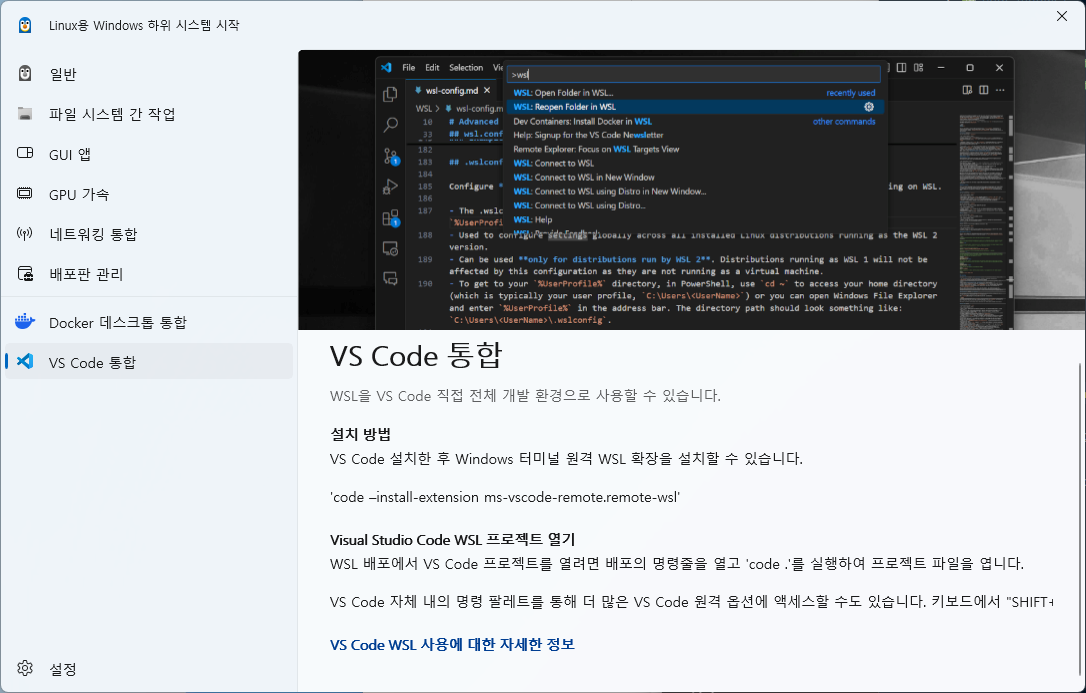Click the code install-extension command text
The height and width of the screenshot is (693, 1086).
(x=505, y=497)
